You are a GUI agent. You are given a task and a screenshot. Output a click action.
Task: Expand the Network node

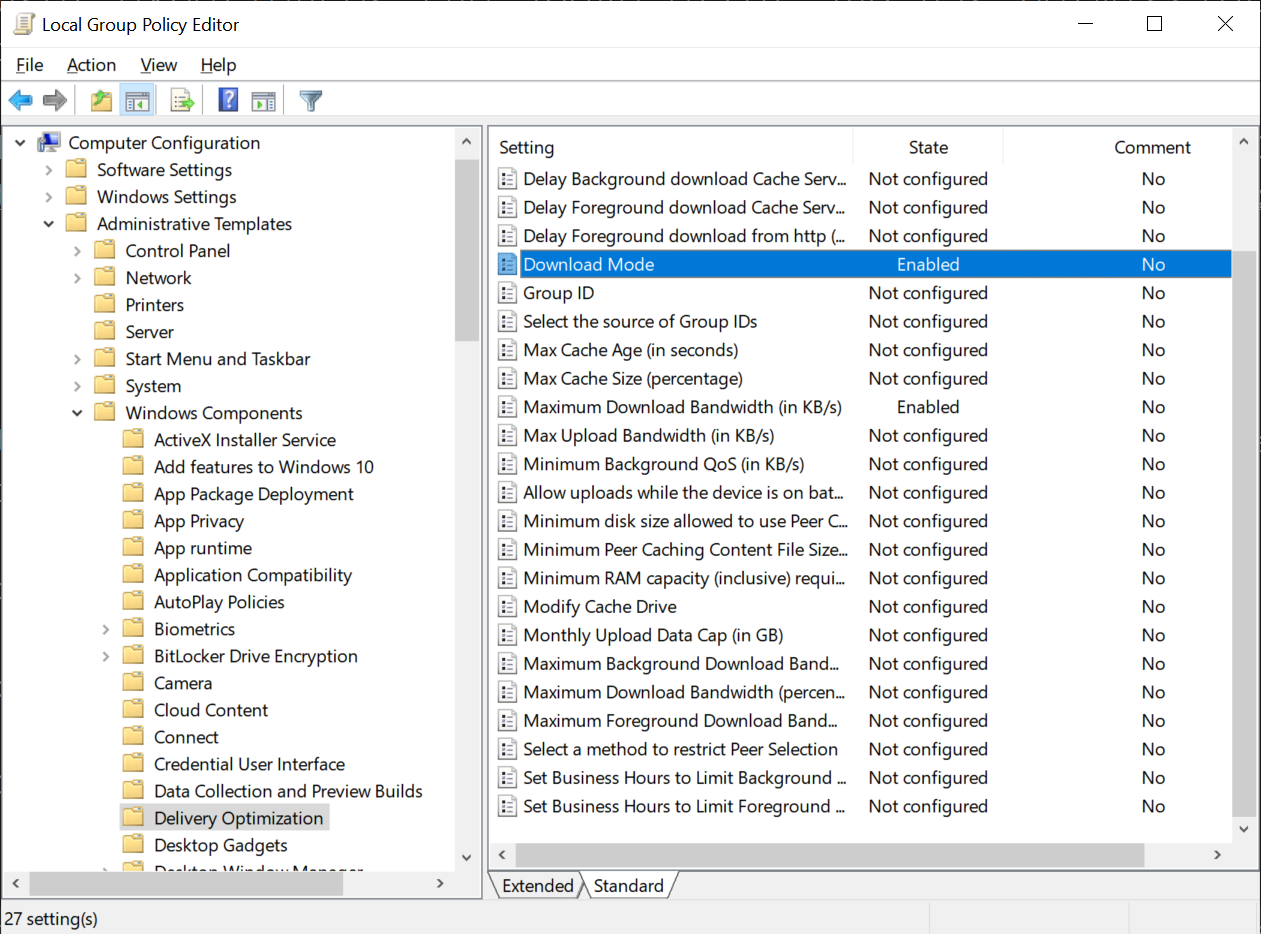click(x=77, y=278)
